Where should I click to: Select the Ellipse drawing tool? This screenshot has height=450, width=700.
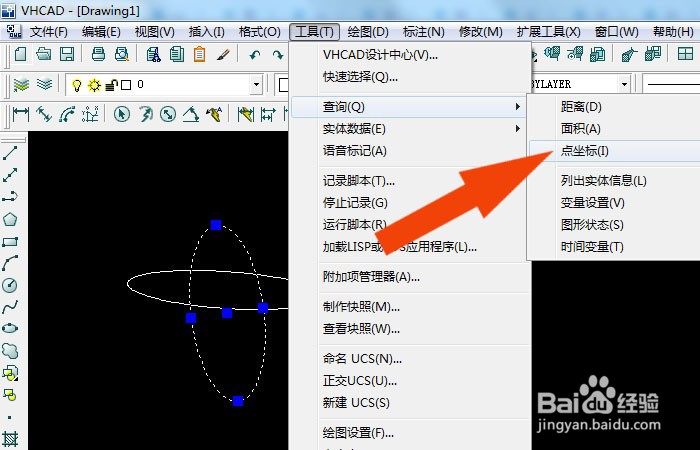pos(10,329)
